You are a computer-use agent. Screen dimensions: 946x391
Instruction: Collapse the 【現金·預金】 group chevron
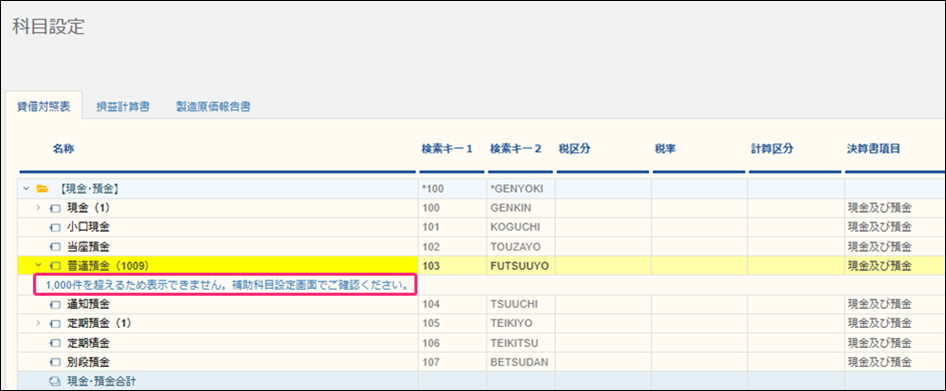tap(26, 189)
